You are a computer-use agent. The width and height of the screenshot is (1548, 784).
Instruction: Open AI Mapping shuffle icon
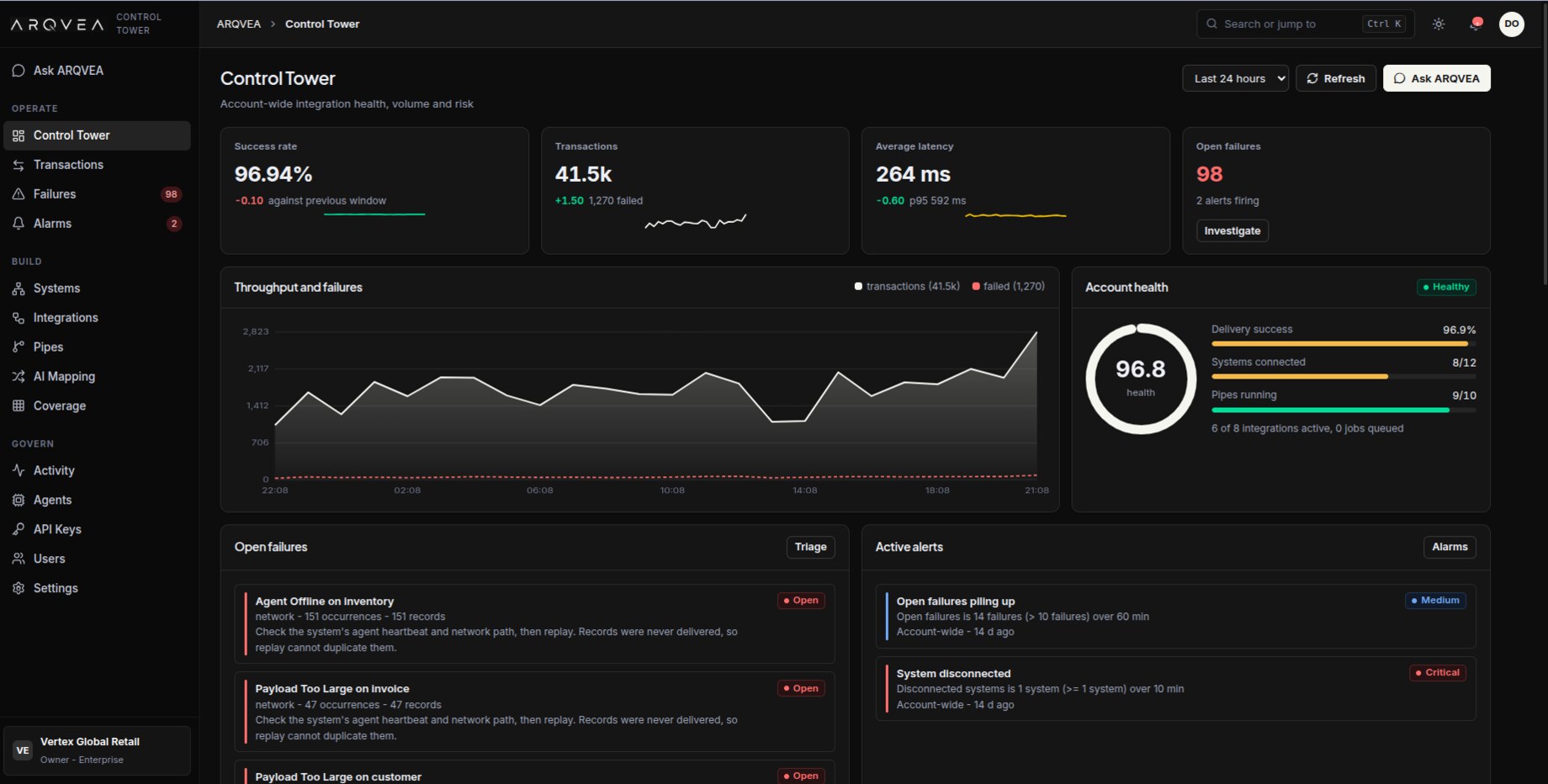(x=19, y=377)
